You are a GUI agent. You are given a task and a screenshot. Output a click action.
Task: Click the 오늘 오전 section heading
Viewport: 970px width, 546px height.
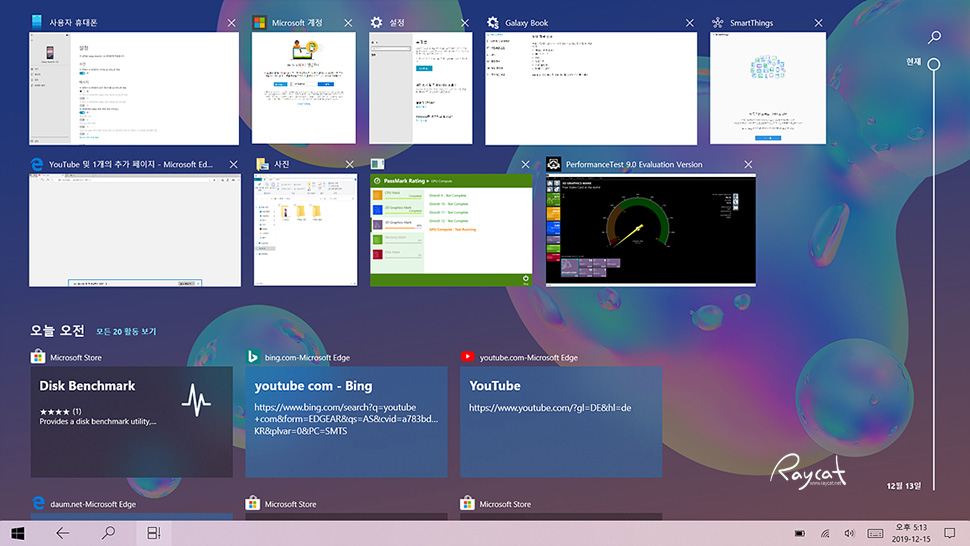pyautogui.click(x=58, y=330)
